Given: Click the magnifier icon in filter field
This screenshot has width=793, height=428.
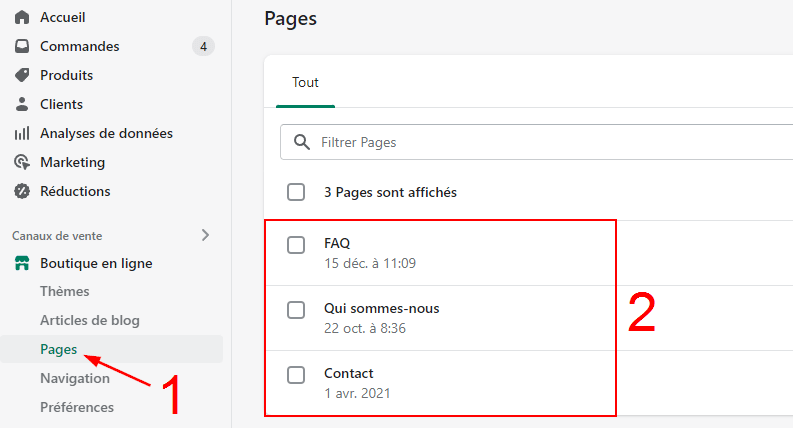Looking at the screenshot, I should 301,142.
